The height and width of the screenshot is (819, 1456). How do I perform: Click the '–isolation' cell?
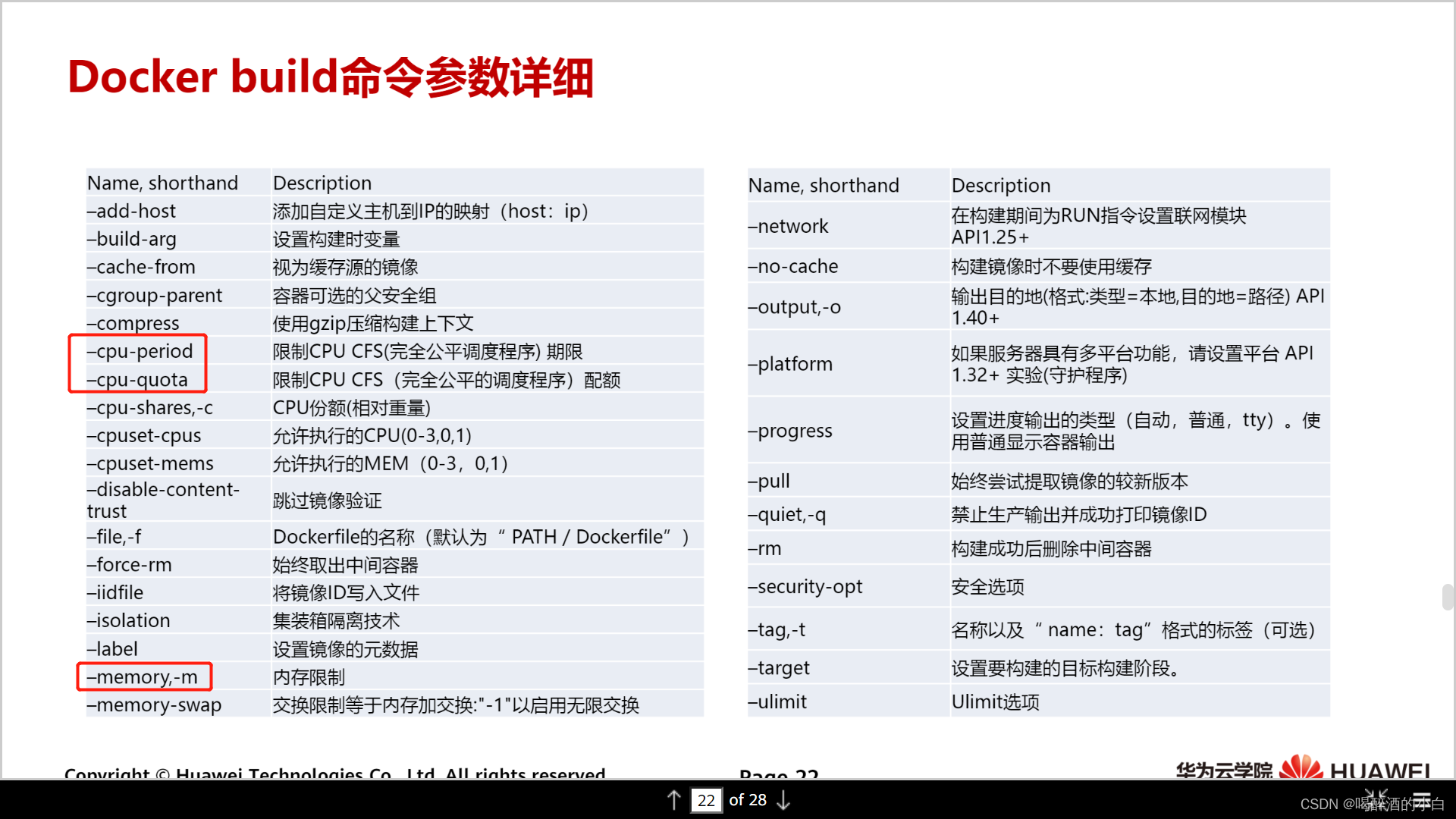pyautogui.click(x=178, y=620)
